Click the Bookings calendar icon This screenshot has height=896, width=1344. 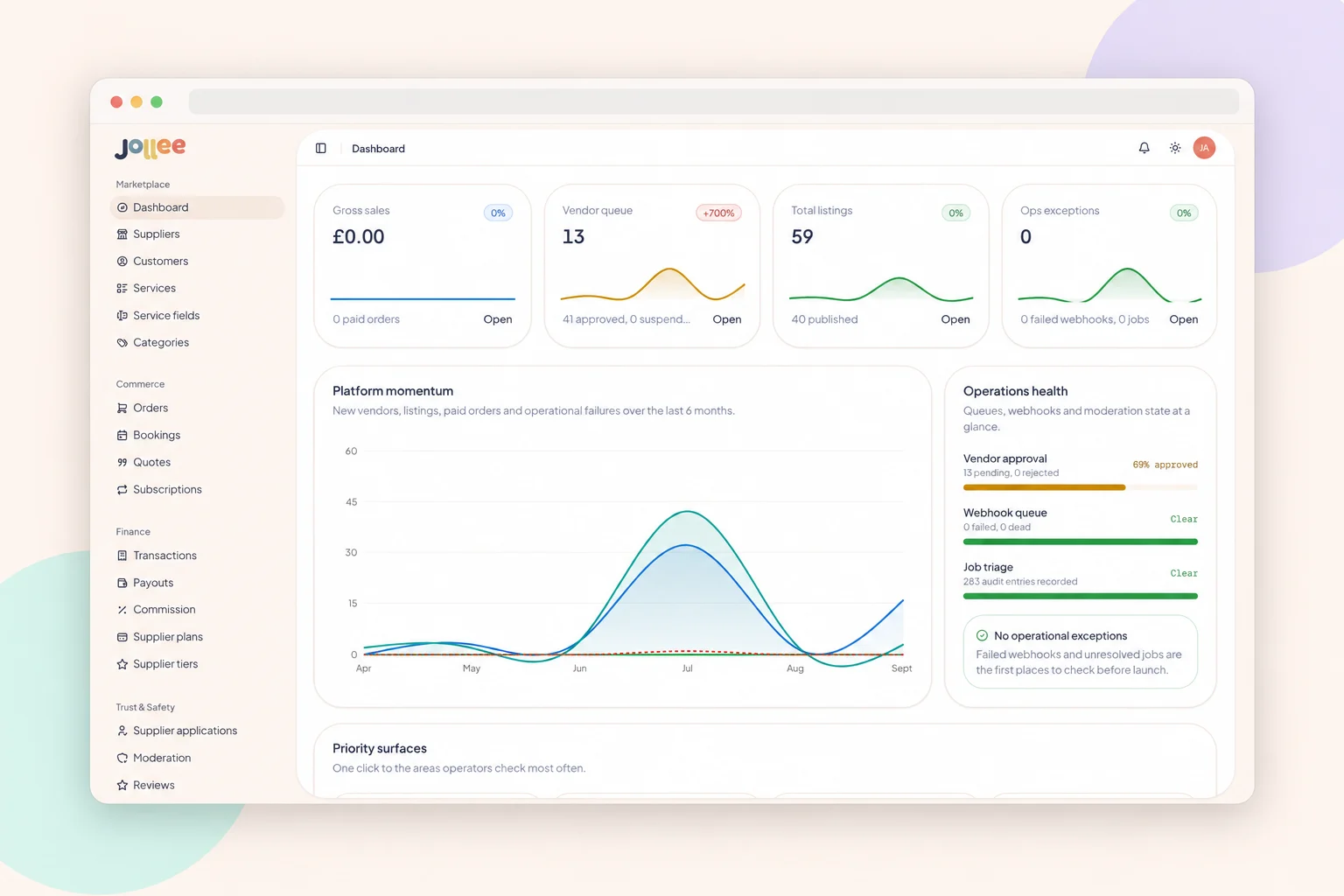tap(122, 435)
